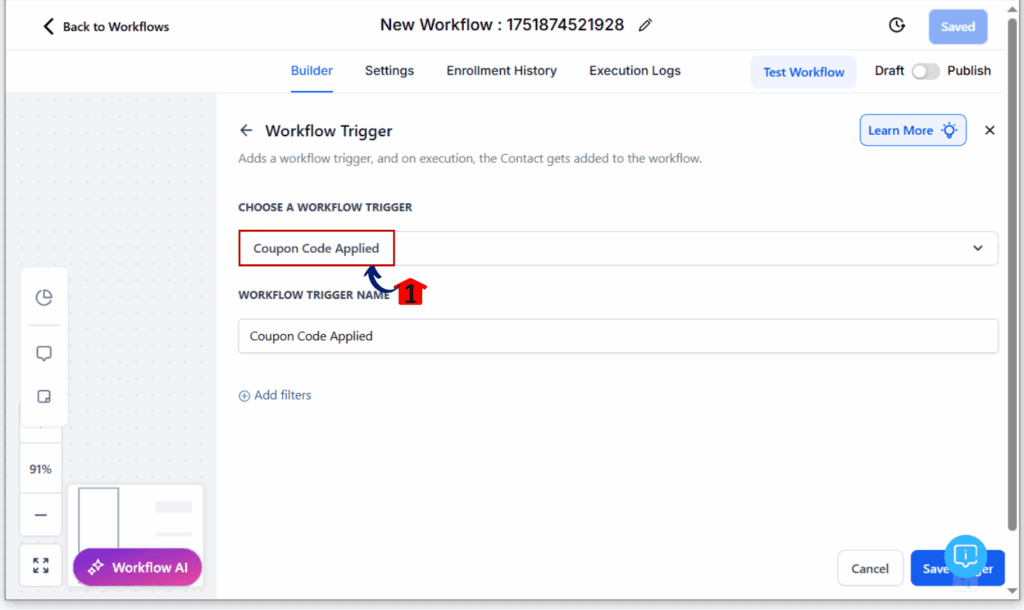The image size is (1024, 610).
Task: Open the Settings tab
Action: point(389,71)
